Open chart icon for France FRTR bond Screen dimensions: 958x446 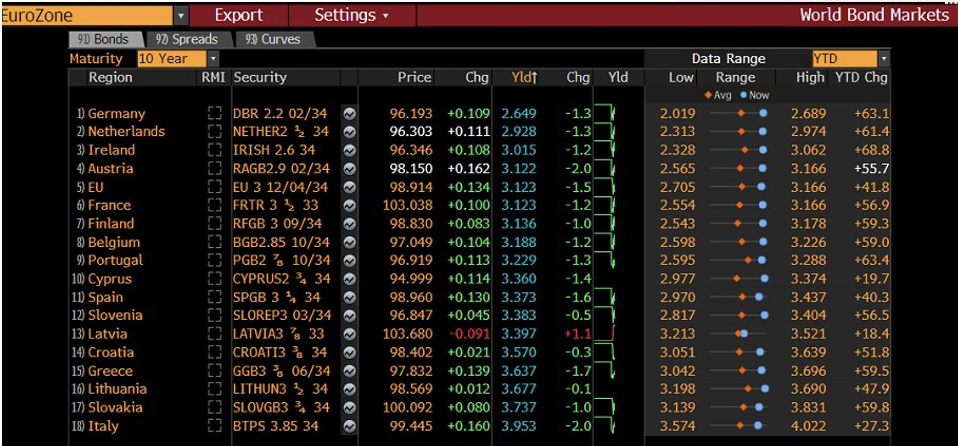click(349, 205)
